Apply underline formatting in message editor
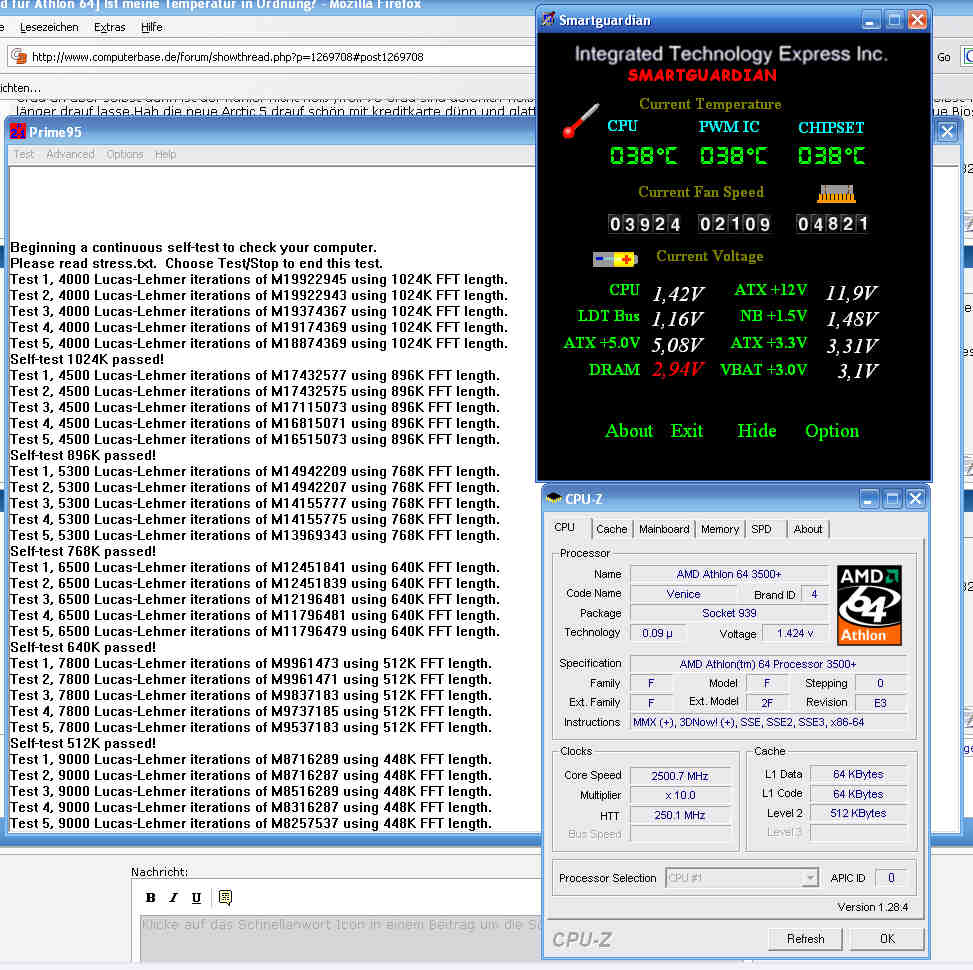The image size is (973, 970). 196,897
